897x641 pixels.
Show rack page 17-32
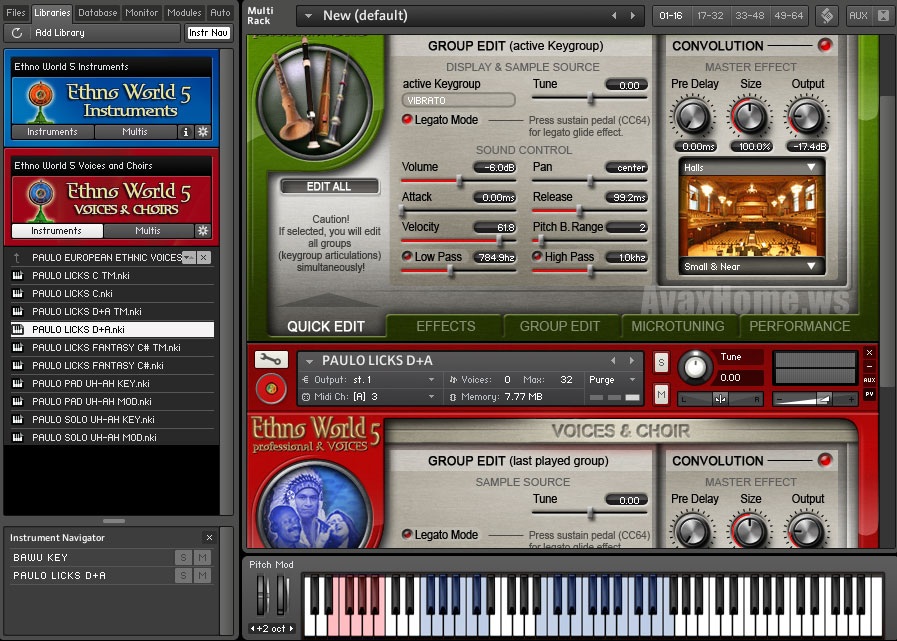click(710, 15)
